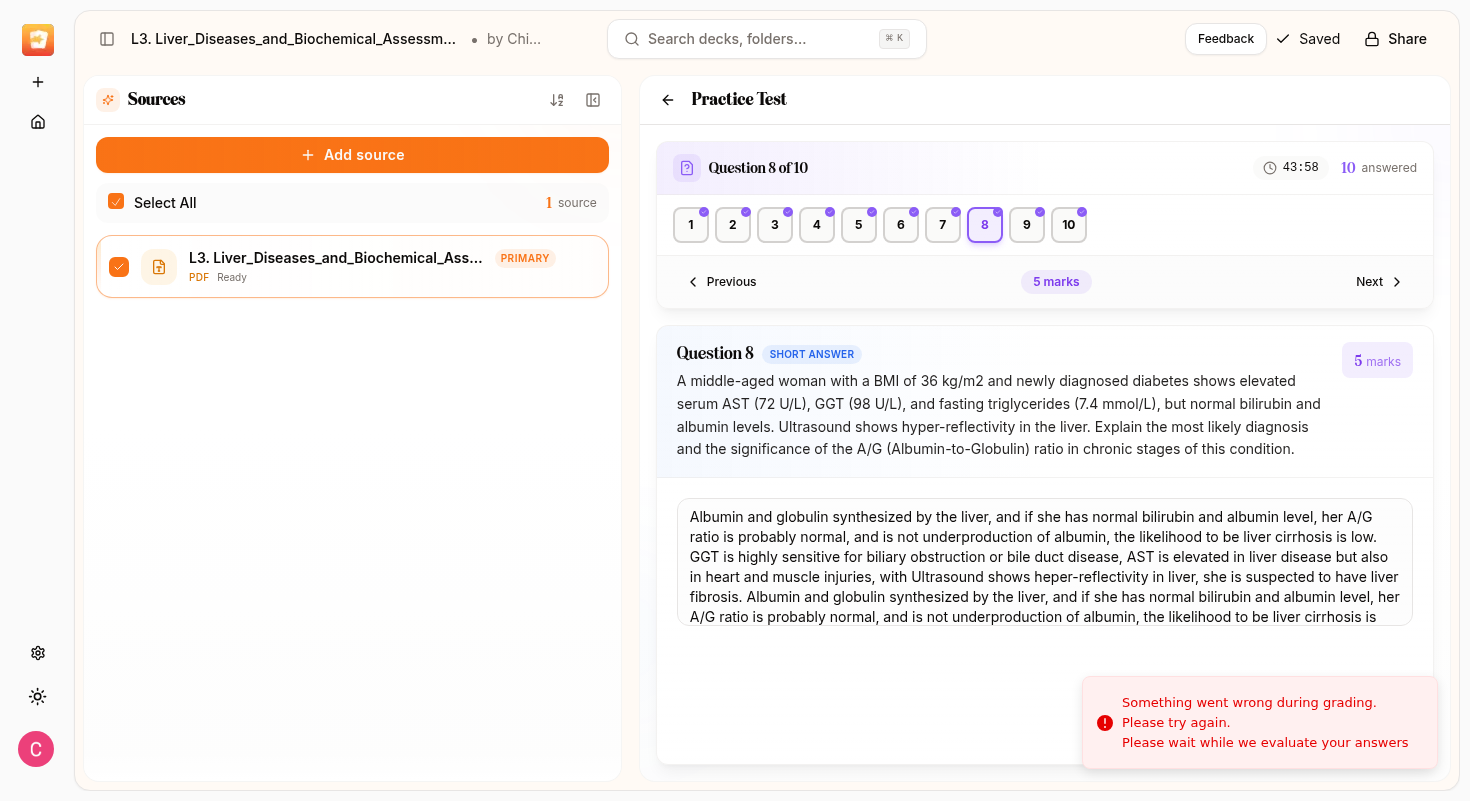Click the plus icon in left sidebar
Viewport: 1470px width, 801px height.
click(38, 82)
